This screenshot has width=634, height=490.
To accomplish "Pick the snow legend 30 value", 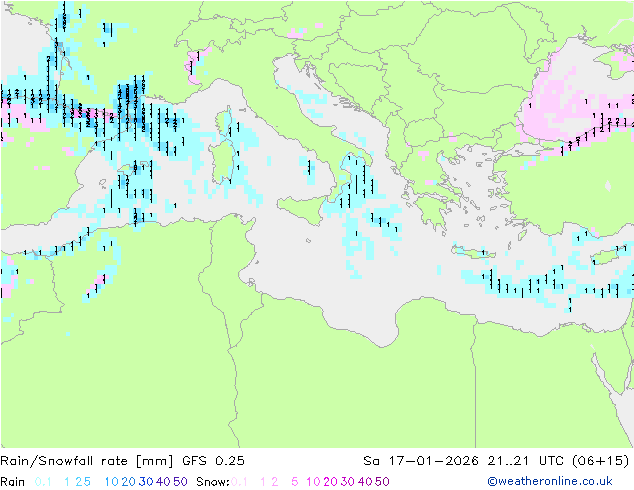I will 348,482.
